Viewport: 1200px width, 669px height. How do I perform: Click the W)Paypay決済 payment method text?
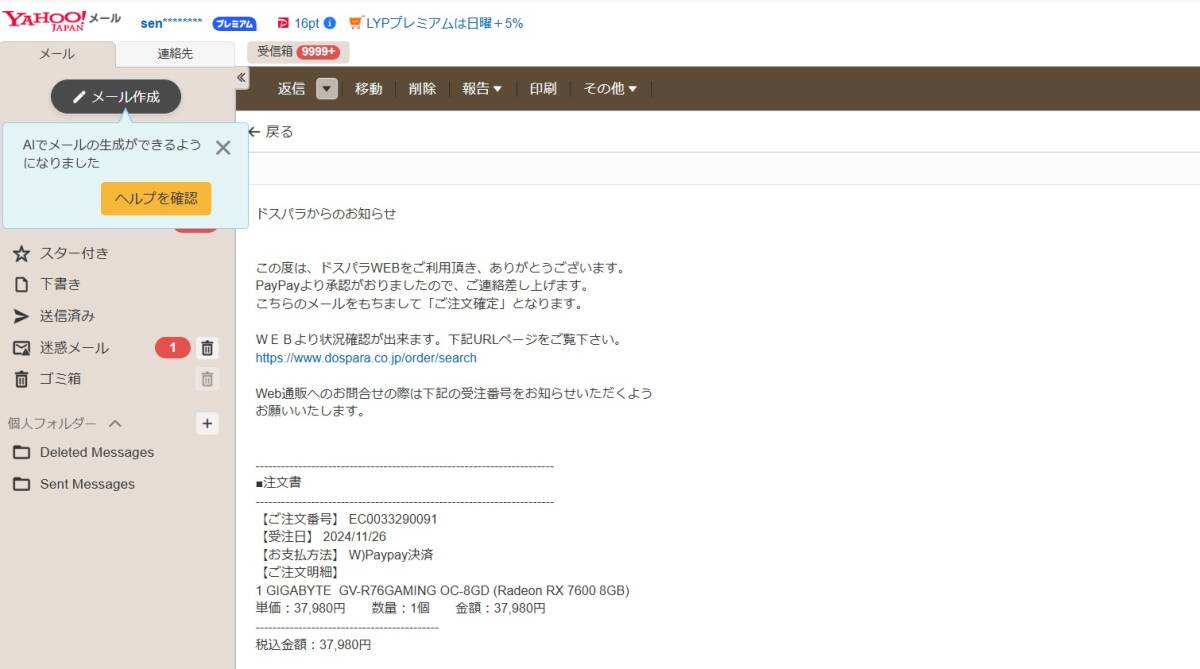pyautogui.click(x=391, y=554)
